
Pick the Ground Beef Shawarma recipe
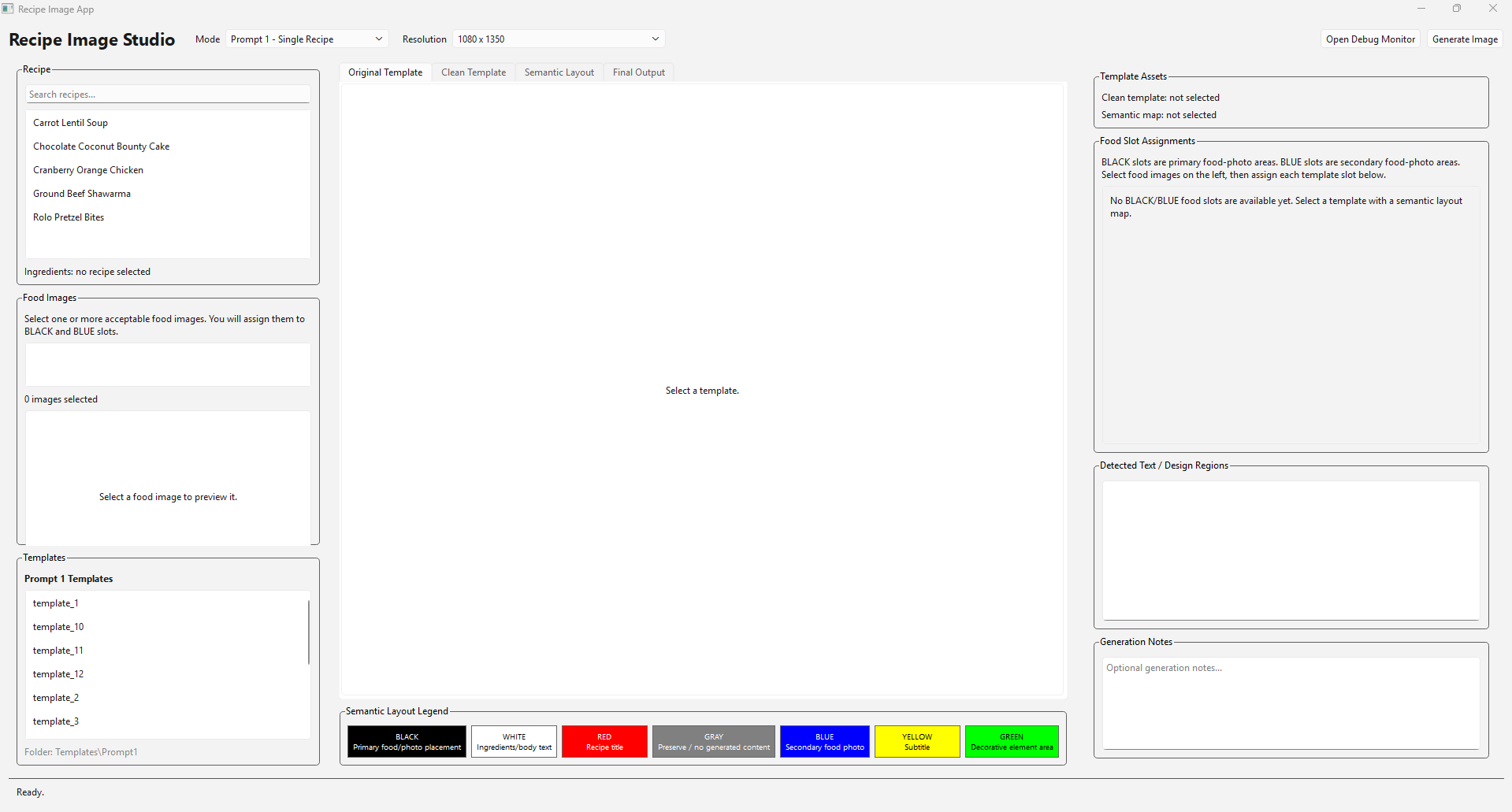tap(168, 194)
